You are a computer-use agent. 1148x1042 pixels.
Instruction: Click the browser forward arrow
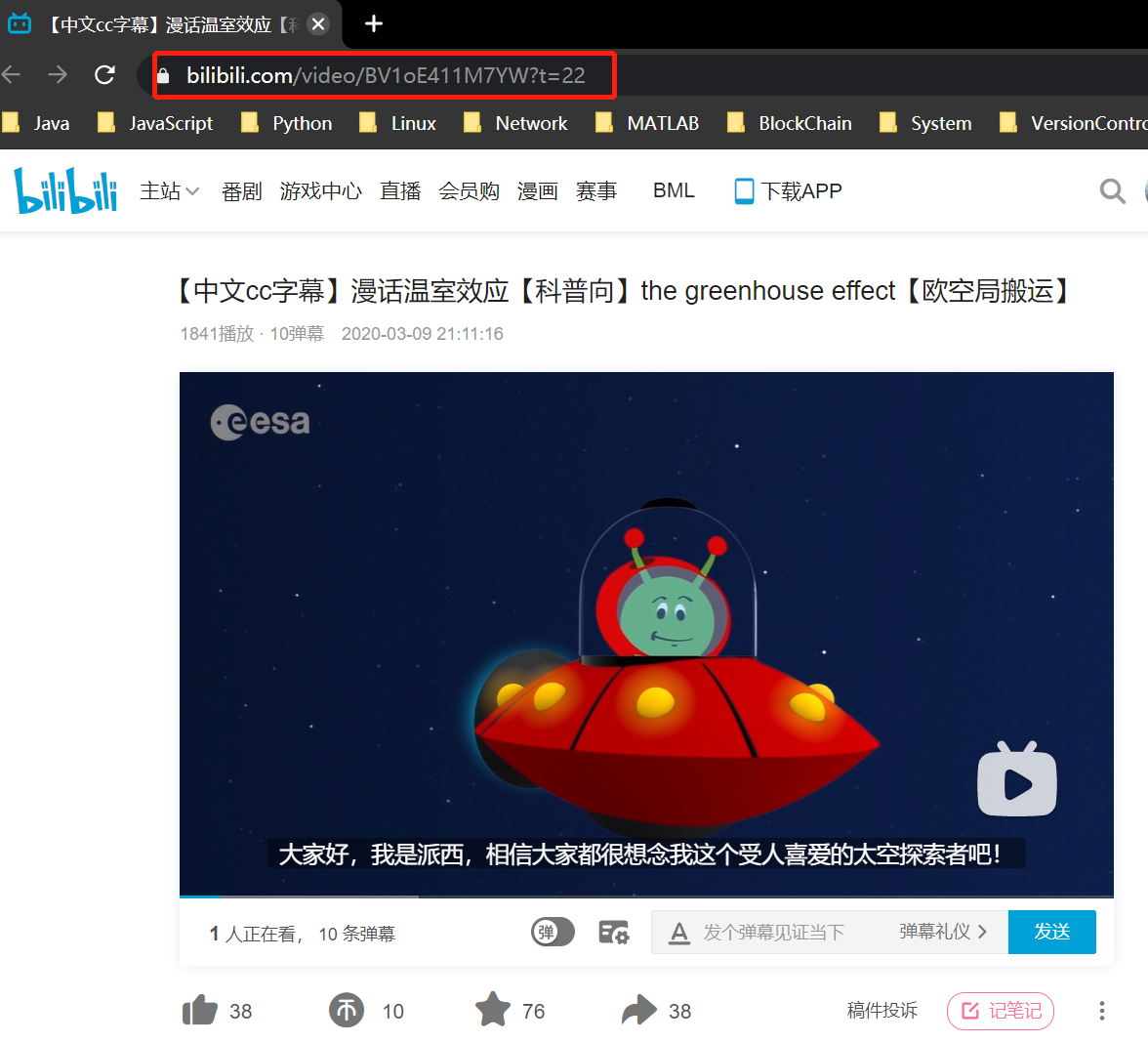point(57,74)
